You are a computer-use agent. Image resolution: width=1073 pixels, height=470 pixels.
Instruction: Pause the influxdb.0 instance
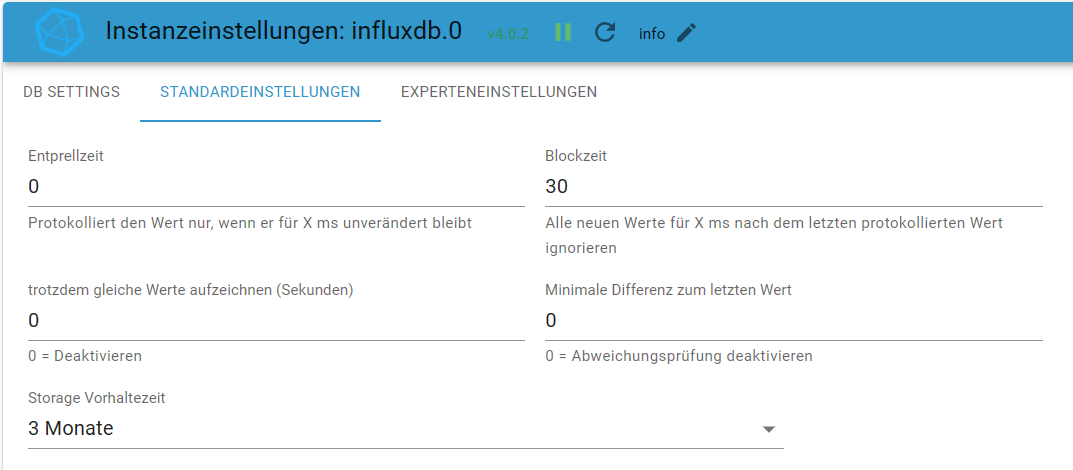[563, 32]
